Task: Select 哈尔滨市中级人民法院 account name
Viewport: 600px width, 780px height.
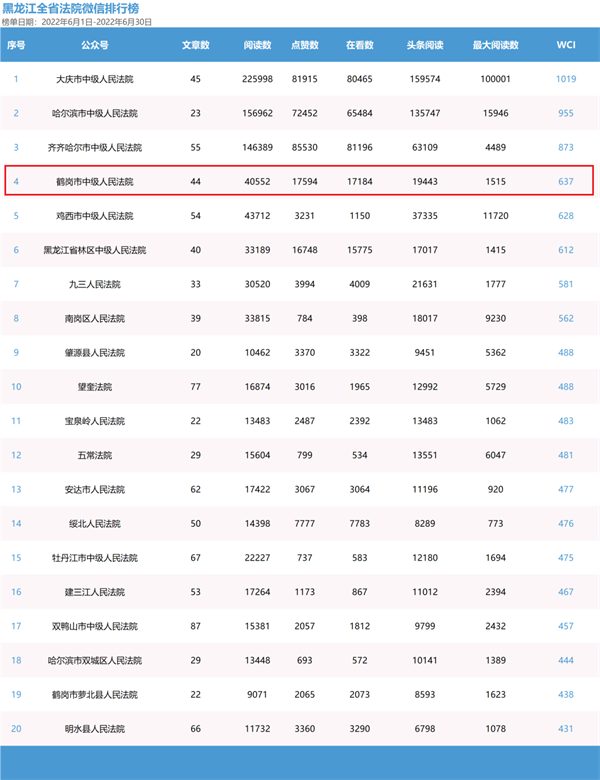Action: [x=95, y=113]
